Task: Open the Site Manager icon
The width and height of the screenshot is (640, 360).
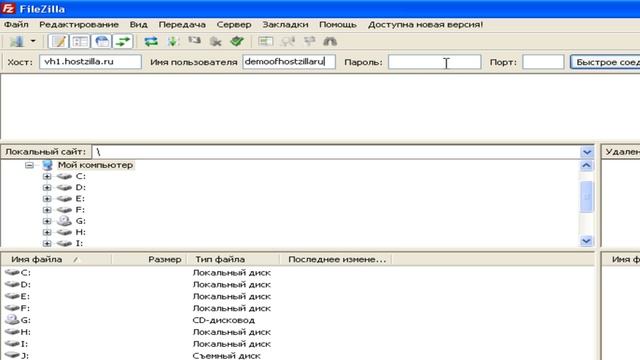Action: click(x=17, y=41)
